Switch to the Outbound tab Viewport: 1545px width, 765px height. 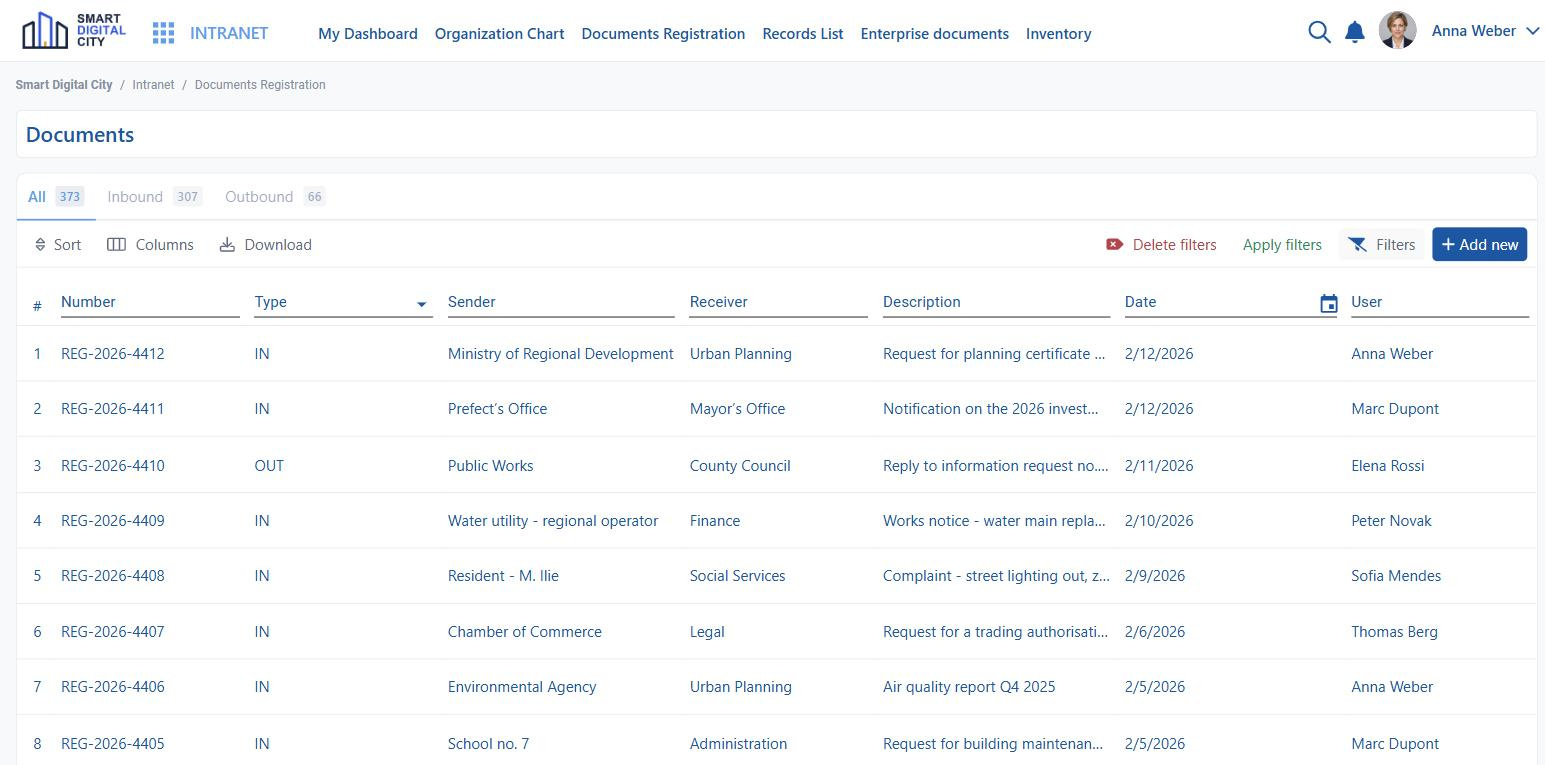point(275,197)
